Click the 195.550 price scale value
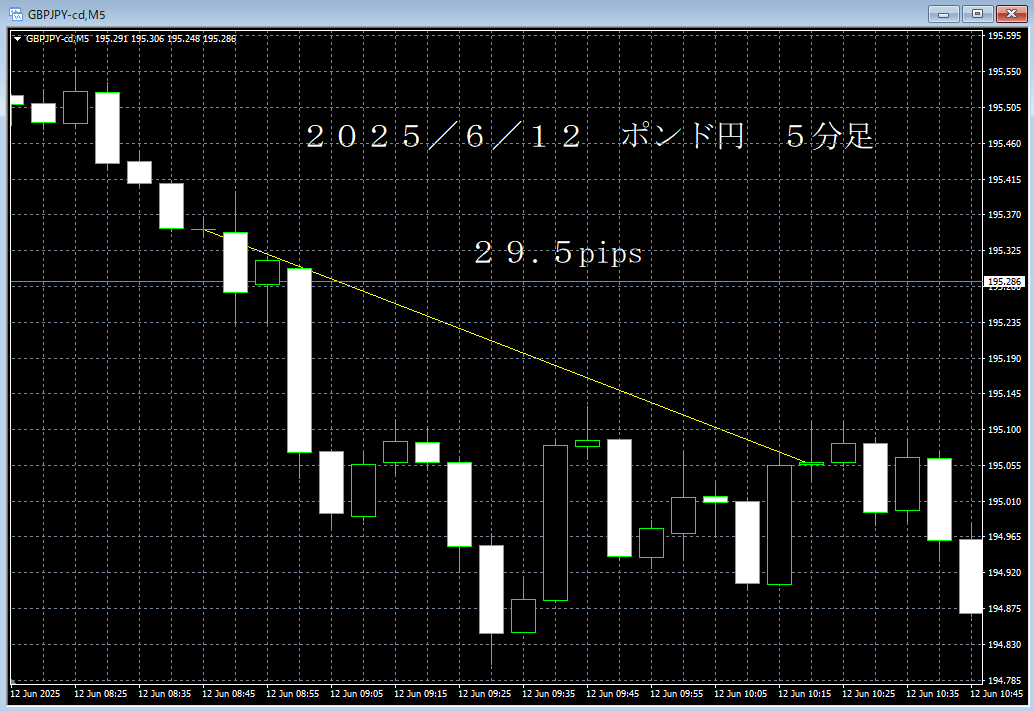1034x711 pixels. [1004, 71]
